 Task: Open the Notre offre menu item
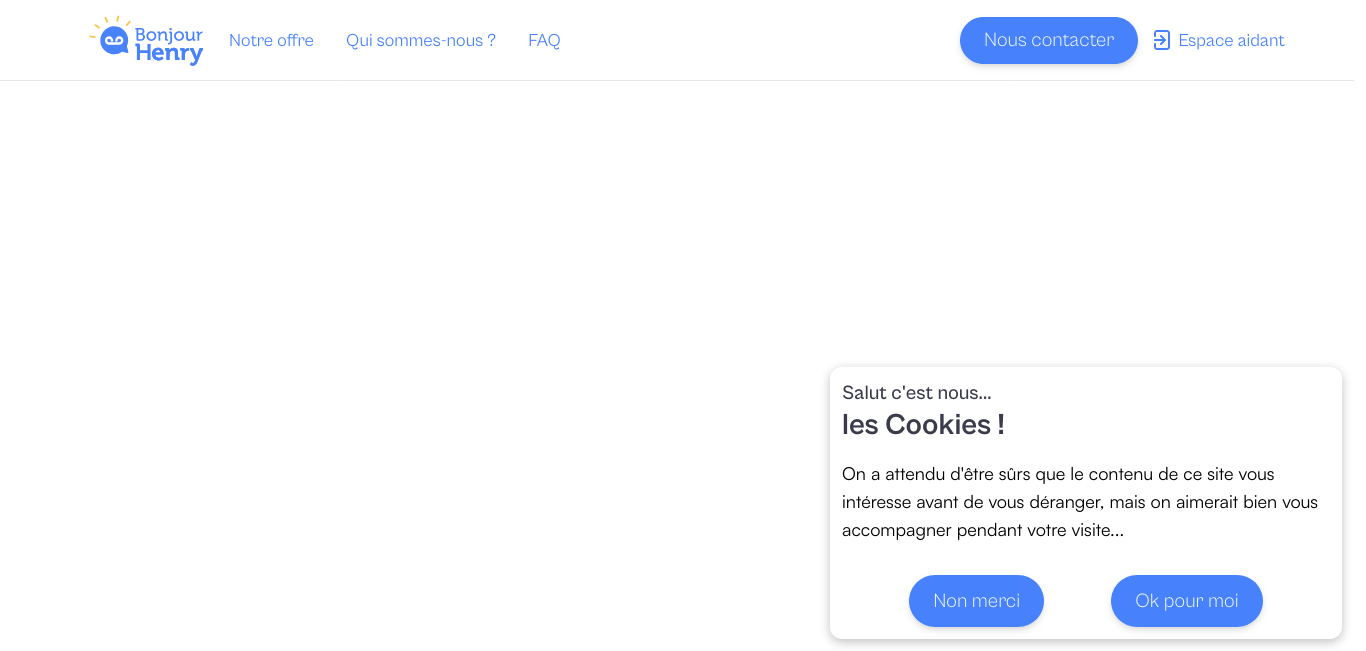(x=271, y=40)
